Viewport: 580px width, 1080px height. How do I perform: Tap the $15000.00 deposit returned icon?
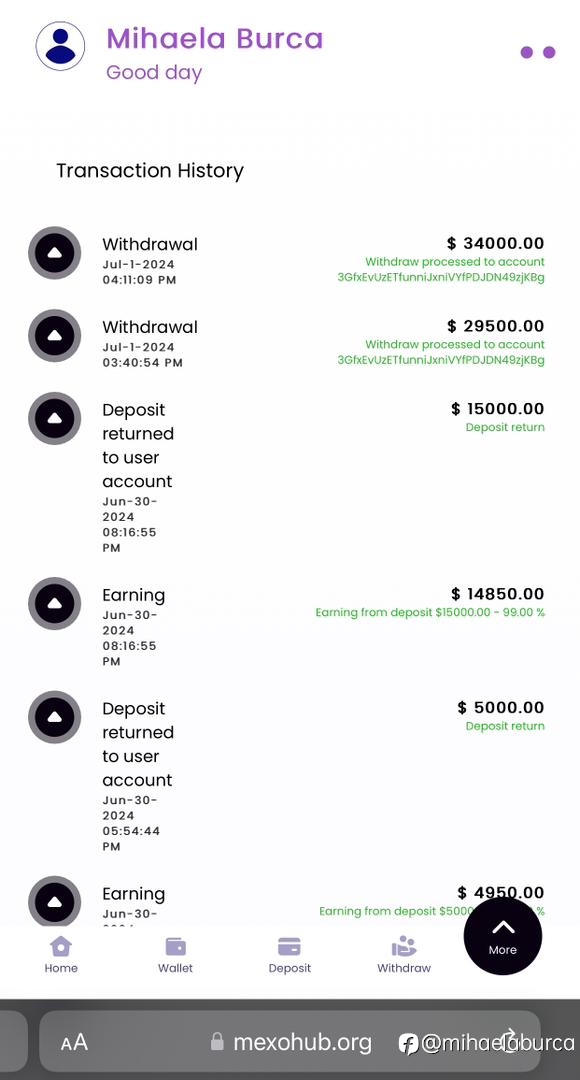(54, 418)
